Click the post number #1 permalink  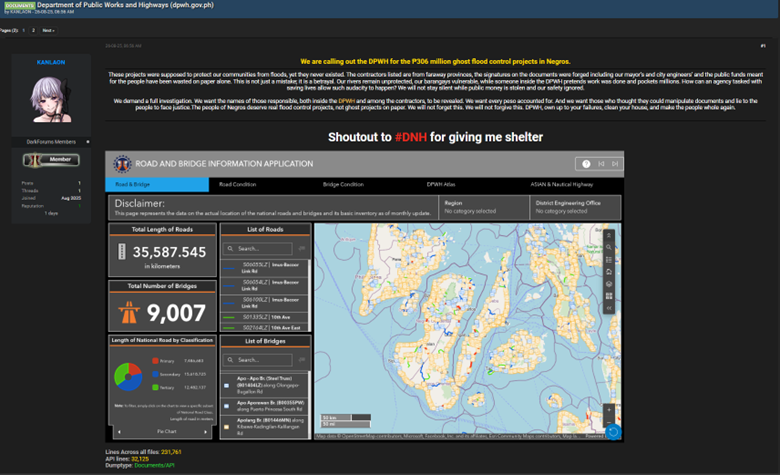(763, 46)
